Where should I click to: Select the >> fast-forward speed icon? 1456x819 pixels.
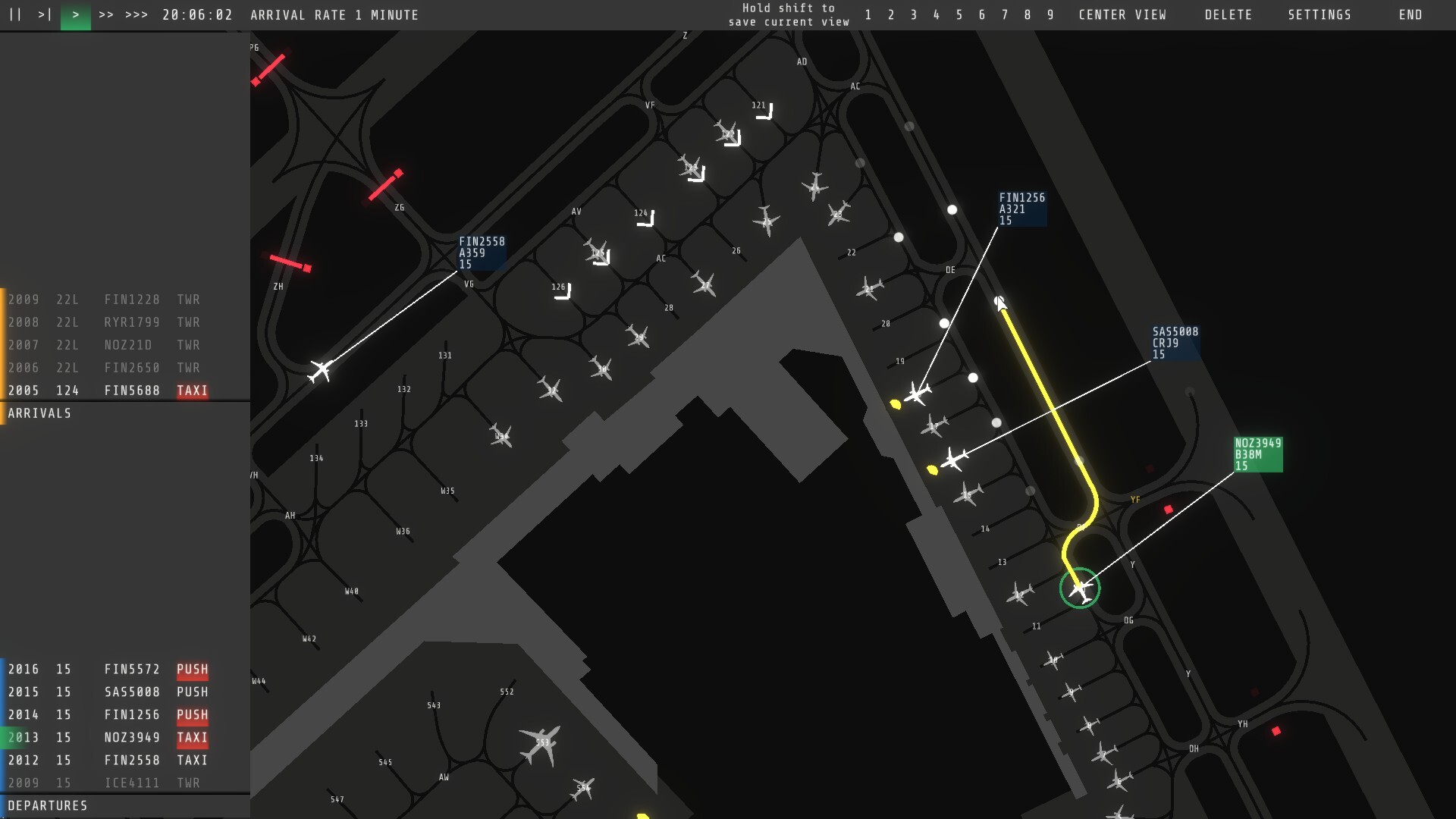click(x=106, y=14)
